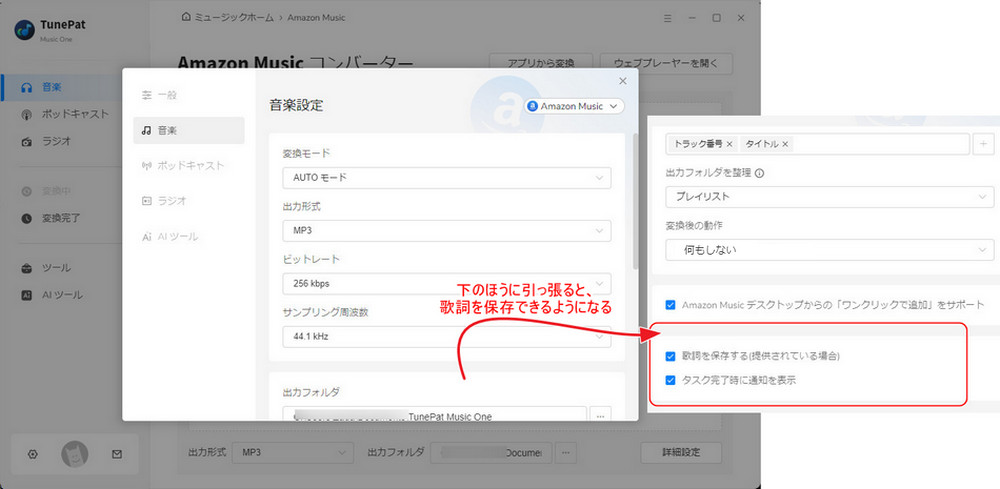Click the plus button to add filename tag
This screenshot has width=1000, height=489.
(983, 144)
